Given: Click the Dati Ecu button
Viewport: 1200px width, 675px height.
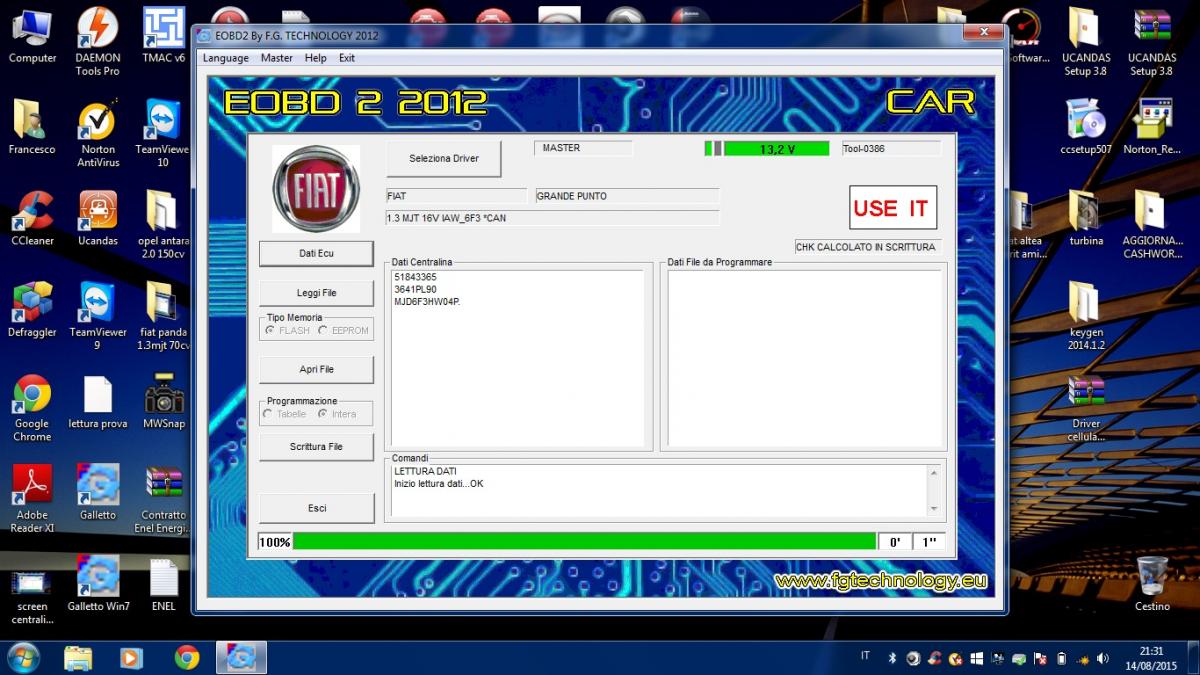Looking at the screenshot, I should coord(316,253).
